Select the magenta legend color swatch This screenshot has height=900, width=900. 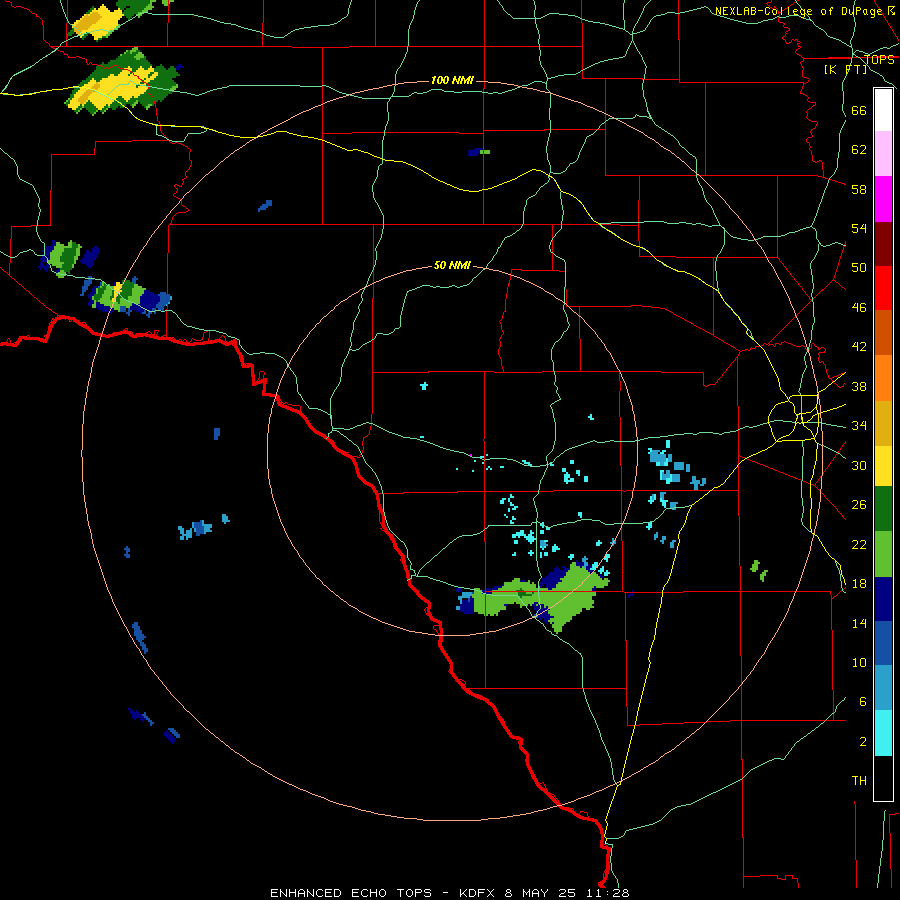883,199
